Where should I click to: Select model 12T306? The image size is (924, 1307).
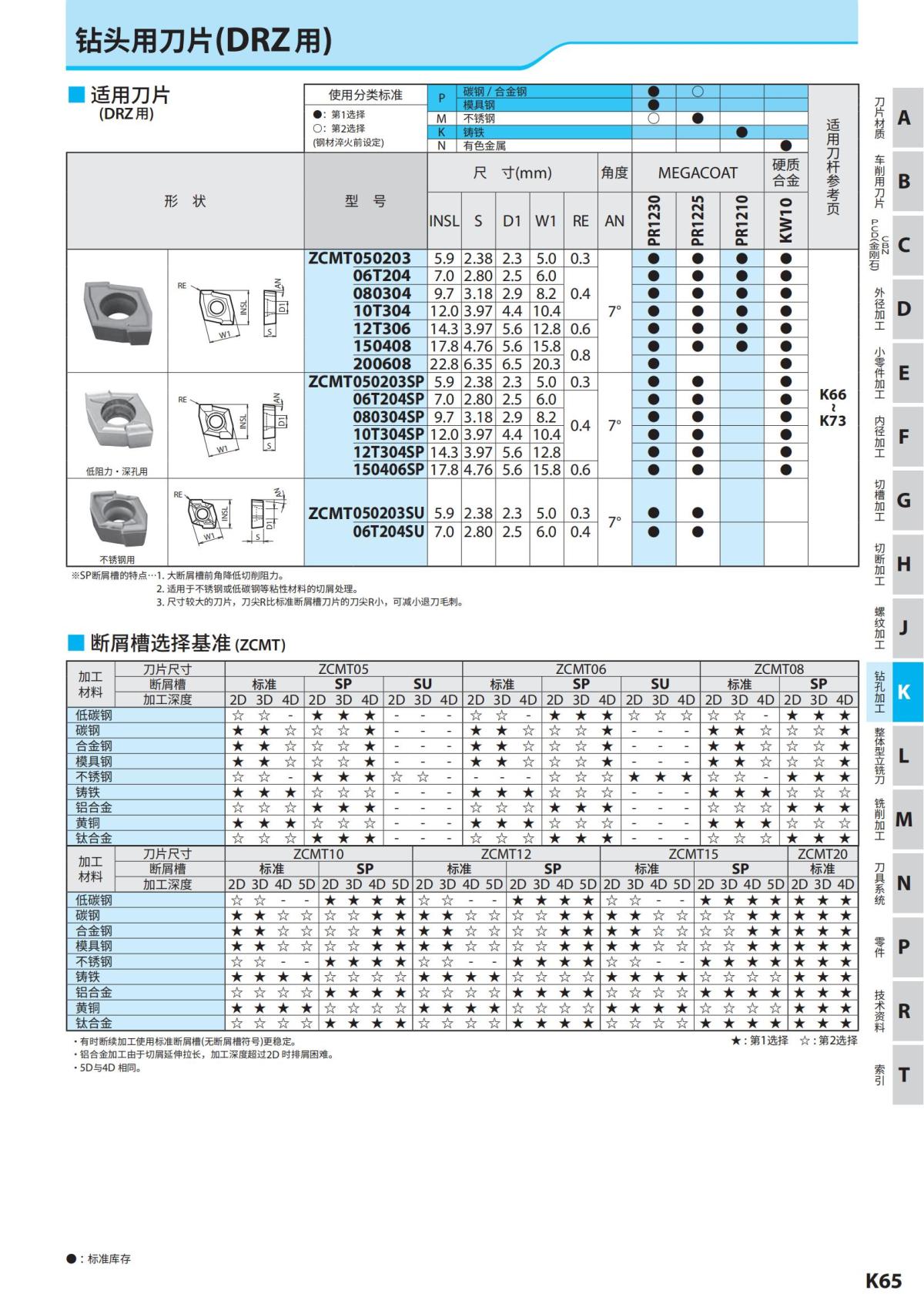point(382,328)
